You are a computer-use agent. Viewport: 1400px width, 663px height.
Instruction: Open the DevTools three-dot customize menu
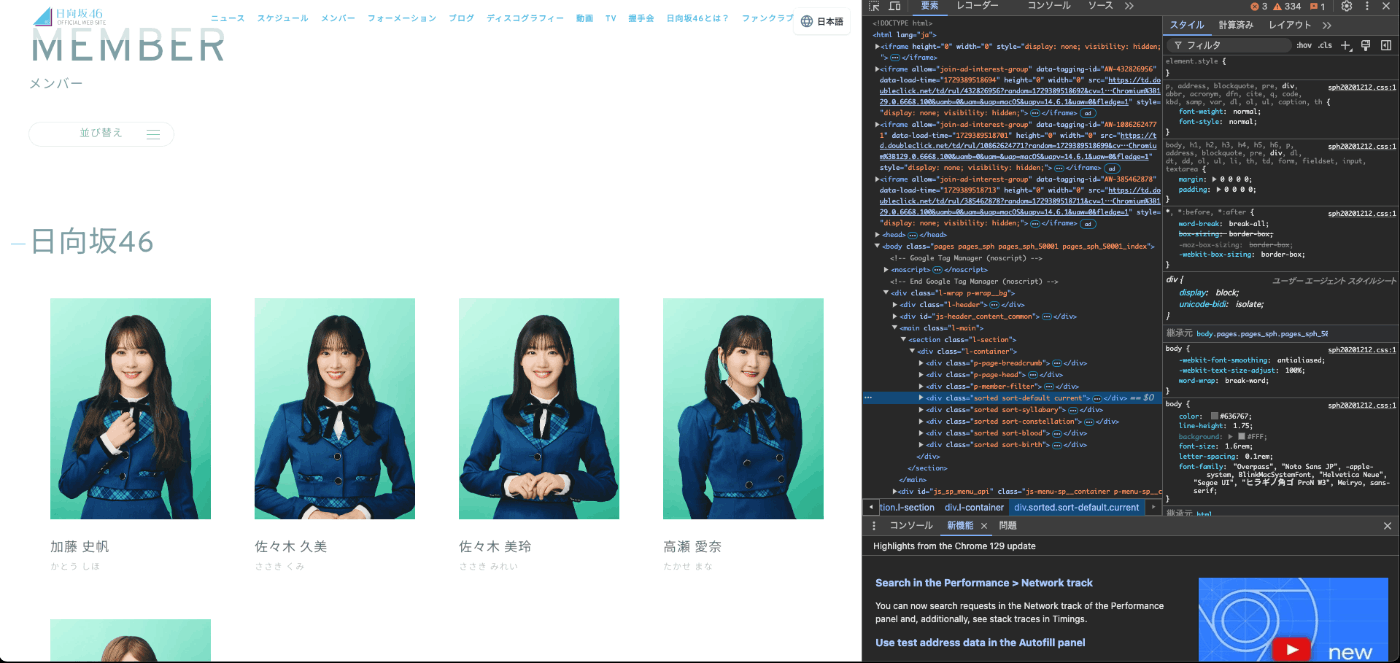1368,6
